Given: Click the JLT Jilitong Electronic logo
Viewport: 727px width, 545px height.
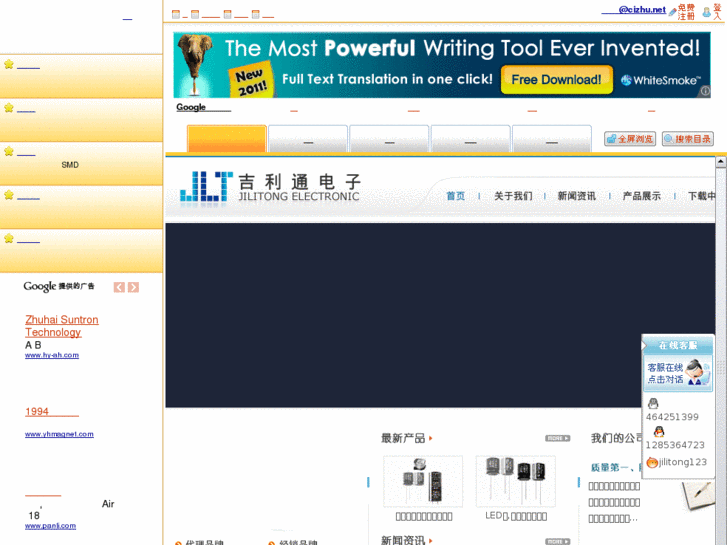Looking at the screenshot, I should click(270, 187).
